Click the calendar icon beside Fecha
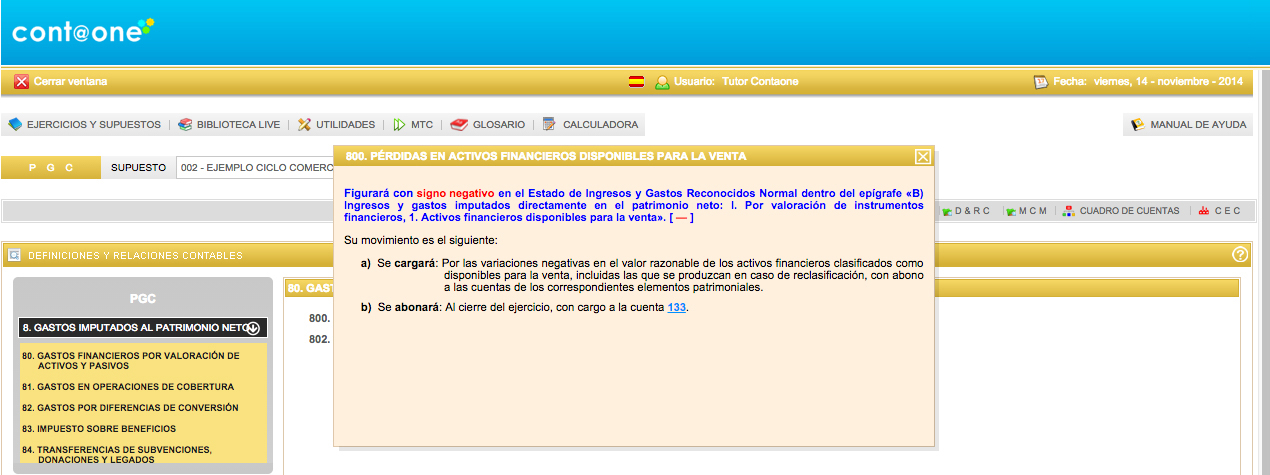Image resolution: width=1270 pixels, height=475 pixels. [x=1041, y=82]
